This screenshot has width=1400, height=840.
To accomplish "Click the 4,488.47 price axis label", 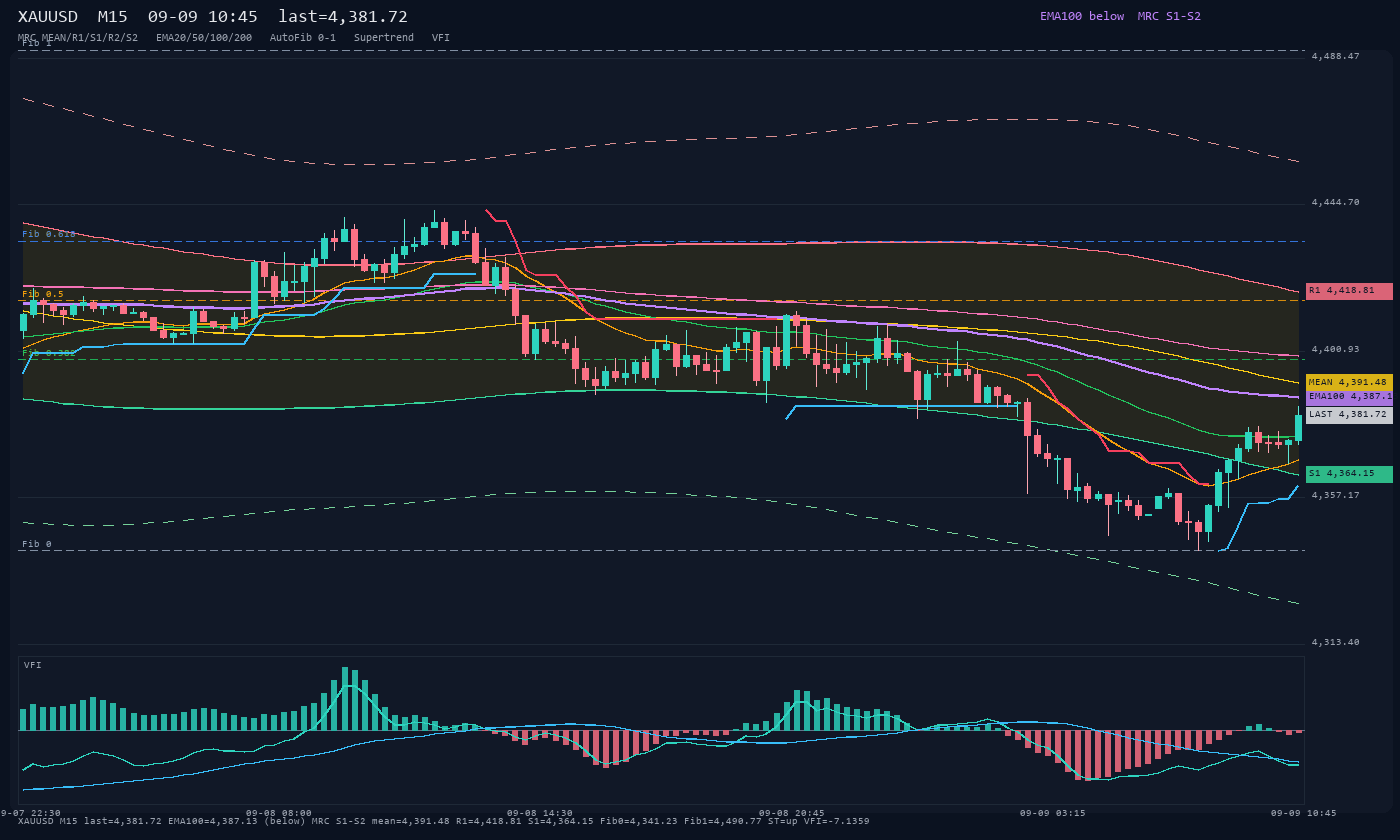I will tap(1336, 56).
